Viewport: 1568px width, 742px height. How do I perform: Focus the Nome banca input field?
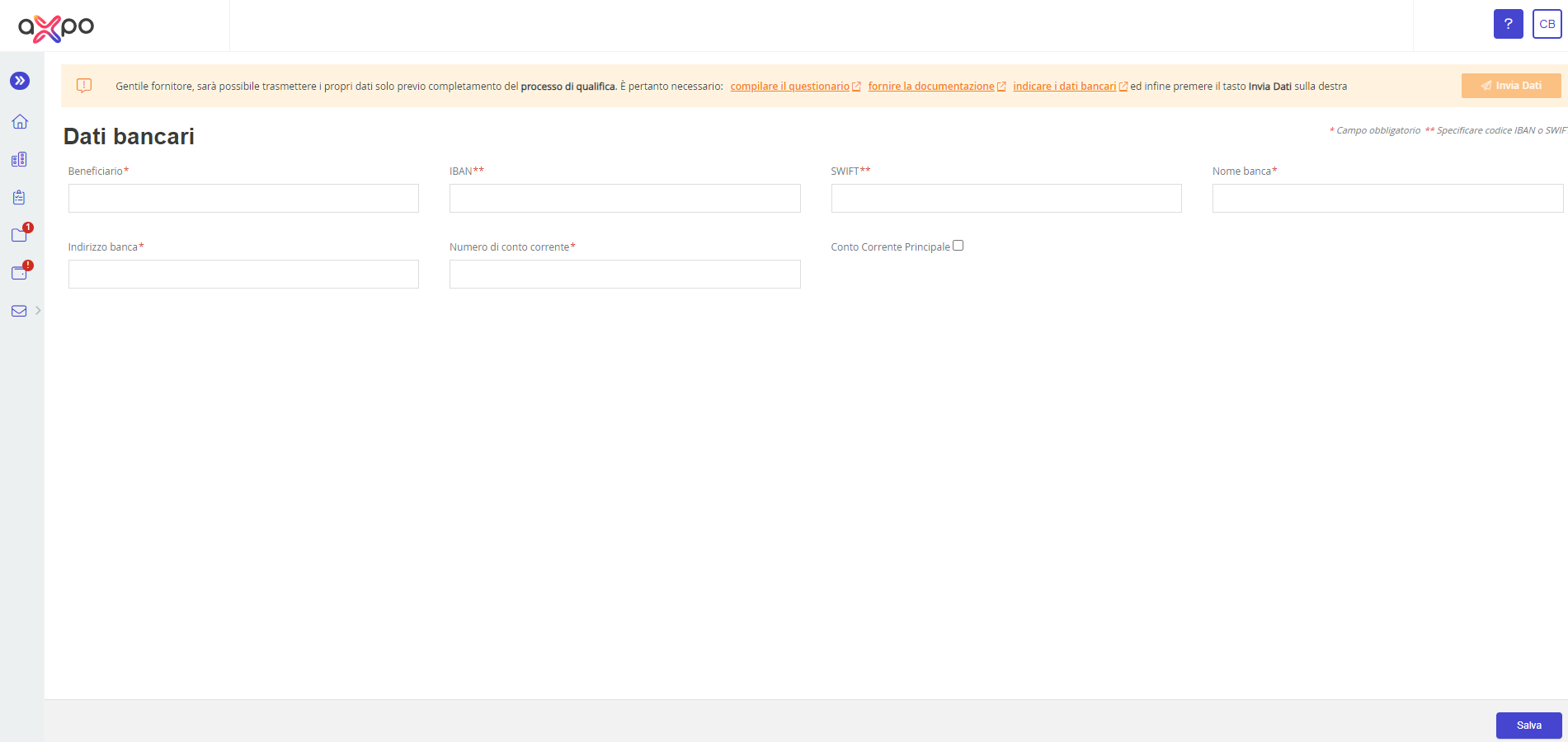pos(1387,198)
